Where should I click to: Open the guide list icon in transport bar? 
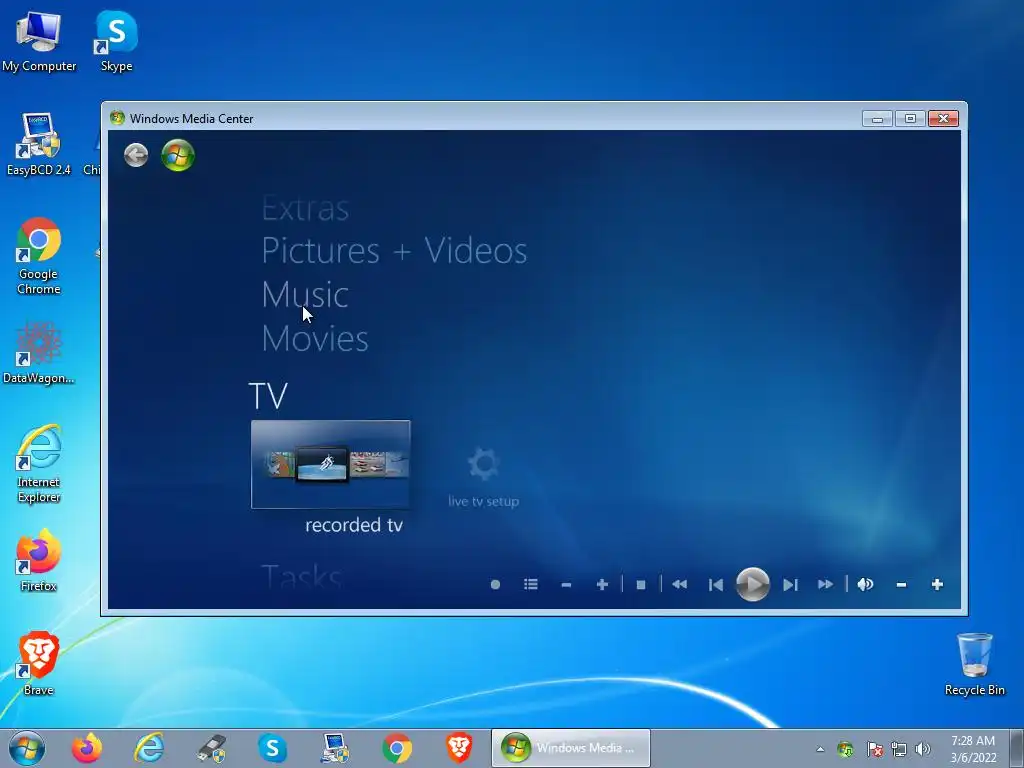click(530, 584)
